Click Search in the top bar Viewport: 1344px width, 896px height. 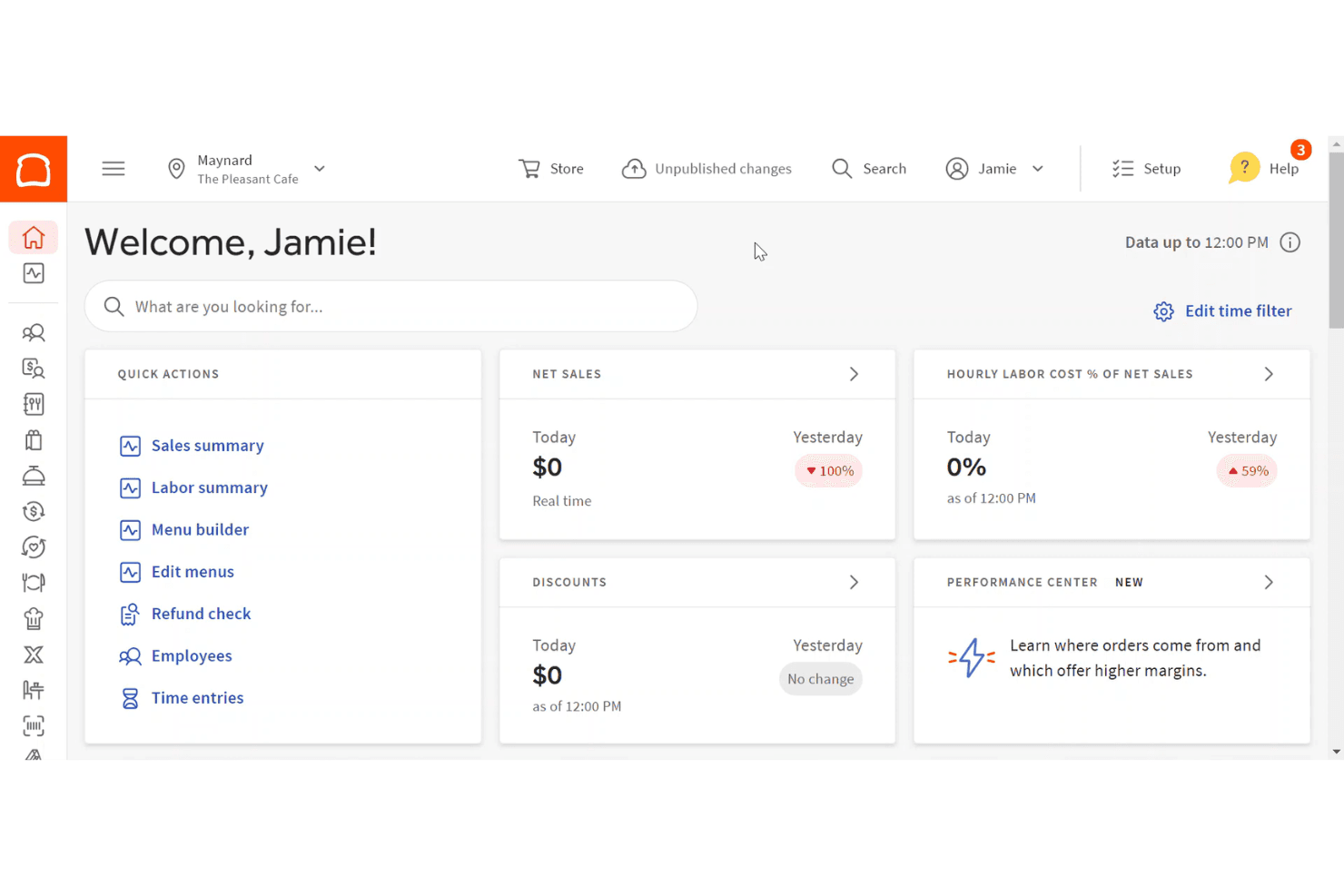(869, 169)
